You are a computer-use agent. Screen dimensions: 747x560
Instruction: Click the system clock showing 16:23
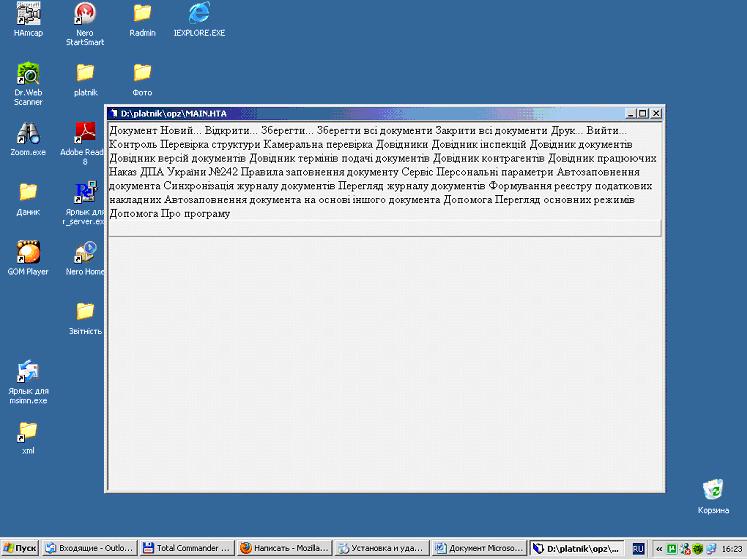pyautogui.click(x=731, y=549)
